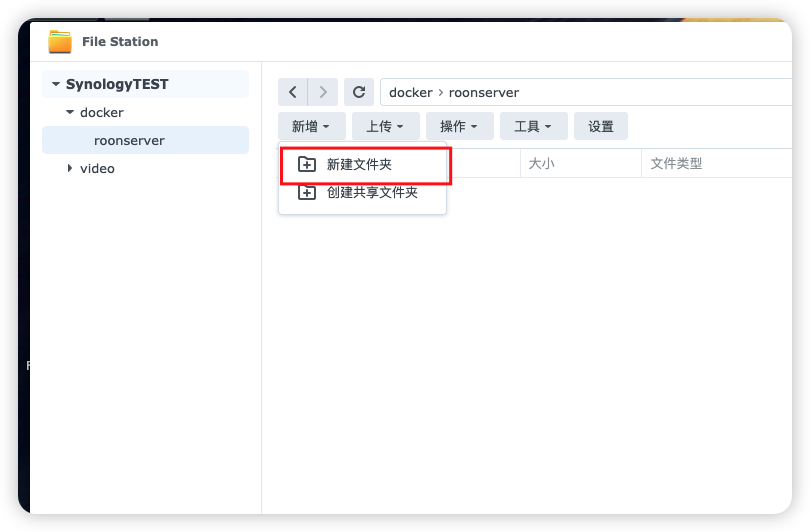Sort by the 文件类型 column header
This screenshot has height=532, width=810.
point(676,163)
